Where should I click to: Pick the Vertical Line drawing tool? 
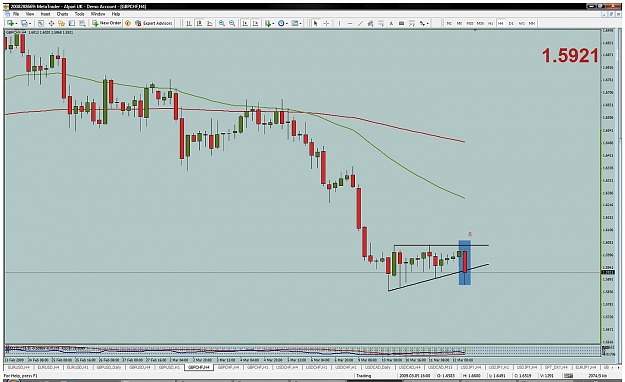click(339, 23)
